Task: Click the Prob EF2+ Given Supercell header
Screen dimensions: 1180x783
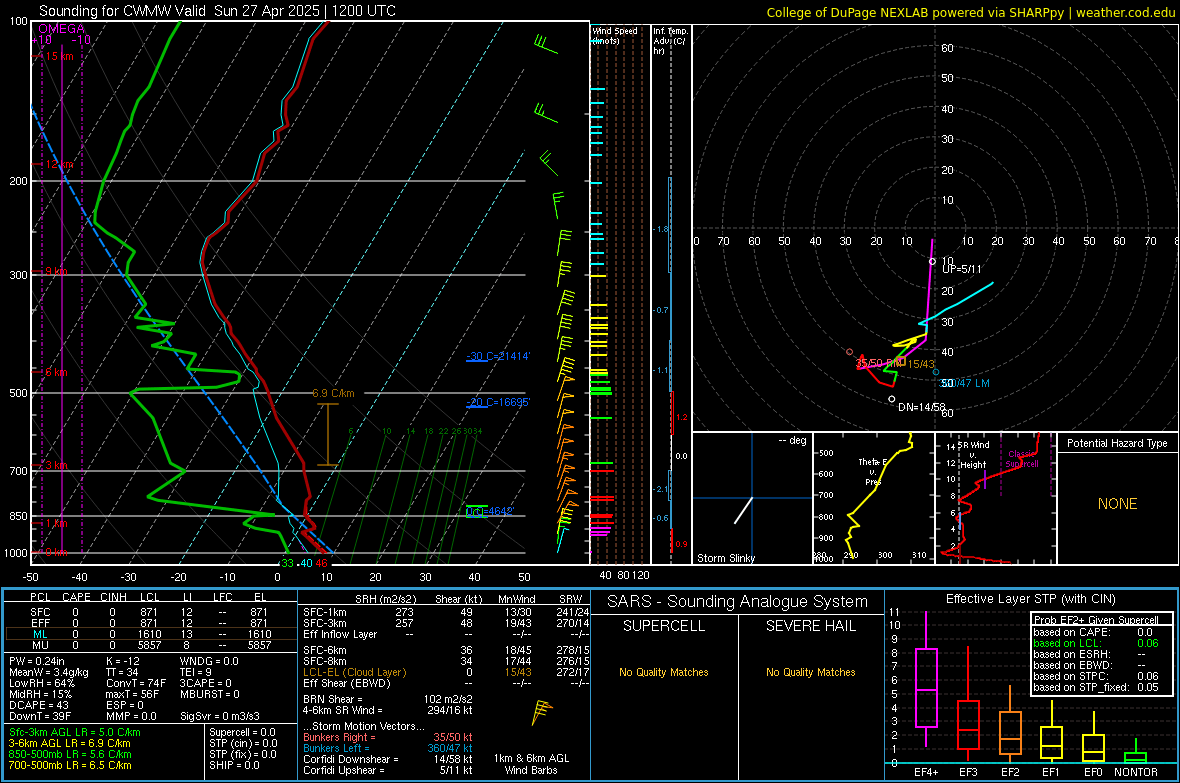Action: (1096, 620)
